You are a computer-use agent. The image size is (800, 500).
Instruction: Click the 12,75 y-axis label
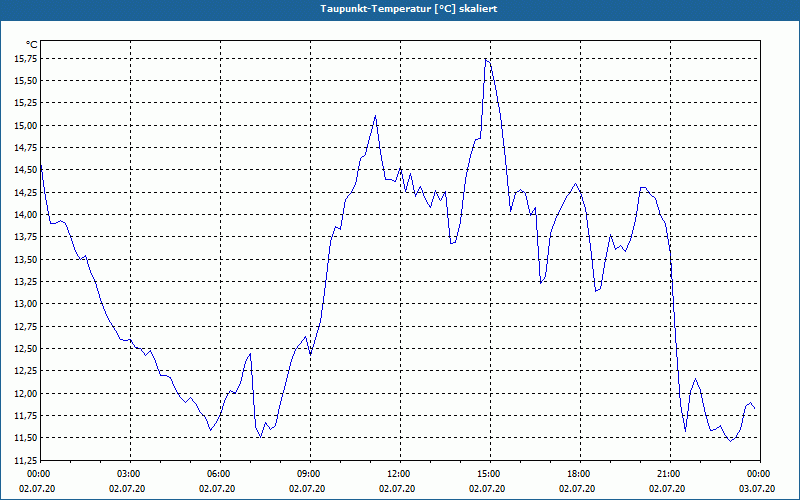[x=27, y=326]
